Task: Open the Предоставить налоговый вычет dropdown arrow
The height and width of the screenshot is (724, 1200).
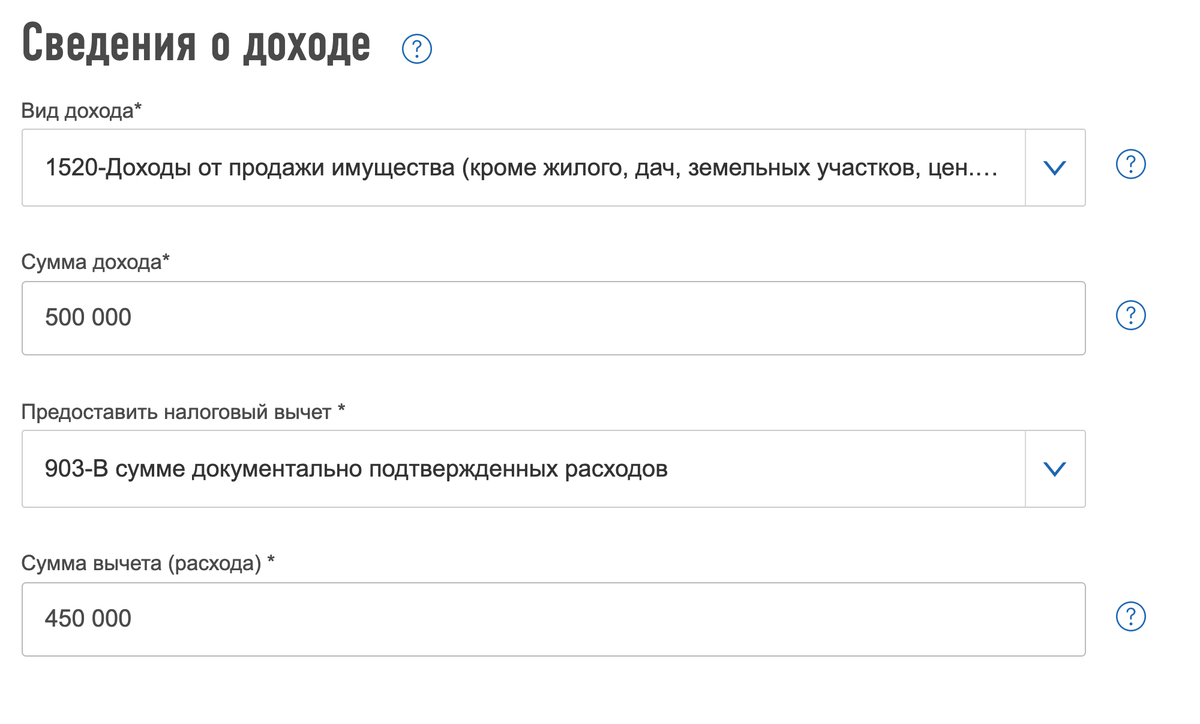Action: tap(1055, 468)
